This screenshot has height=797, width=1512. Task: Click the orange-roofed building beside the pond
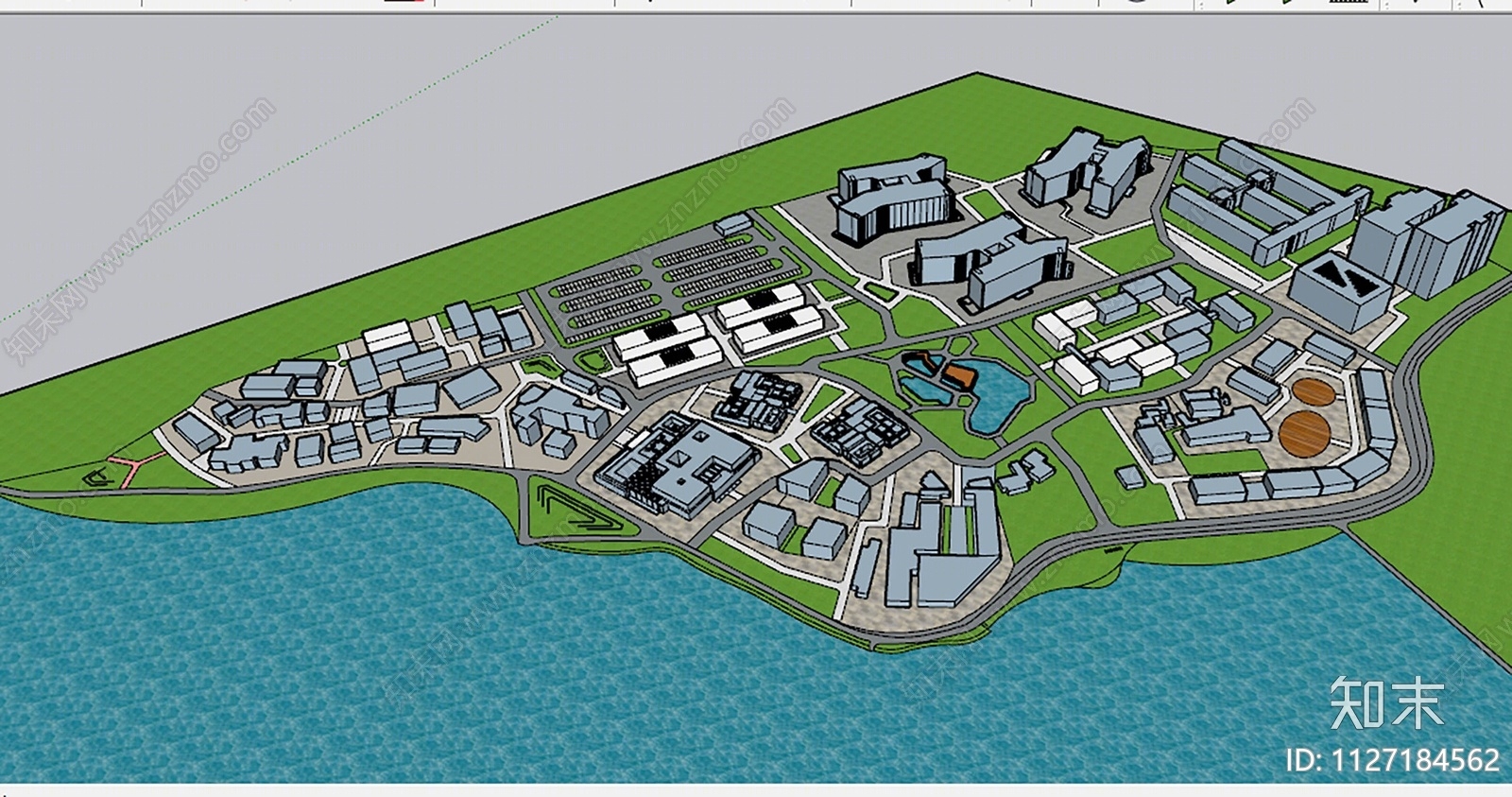coord(958,376)
